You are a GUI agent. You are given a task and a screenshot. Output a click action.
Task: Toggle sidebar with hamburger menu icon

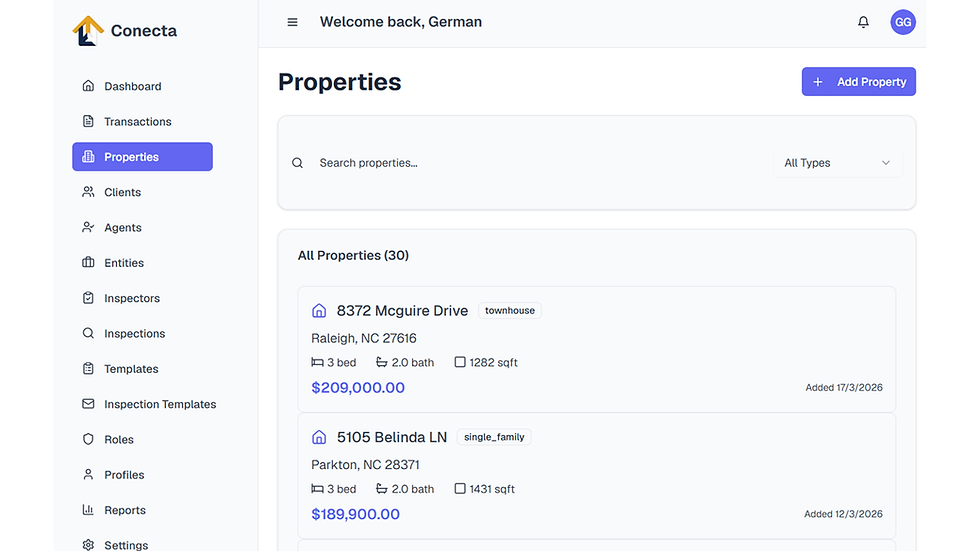pyautogui.click(x=292, y=22)
